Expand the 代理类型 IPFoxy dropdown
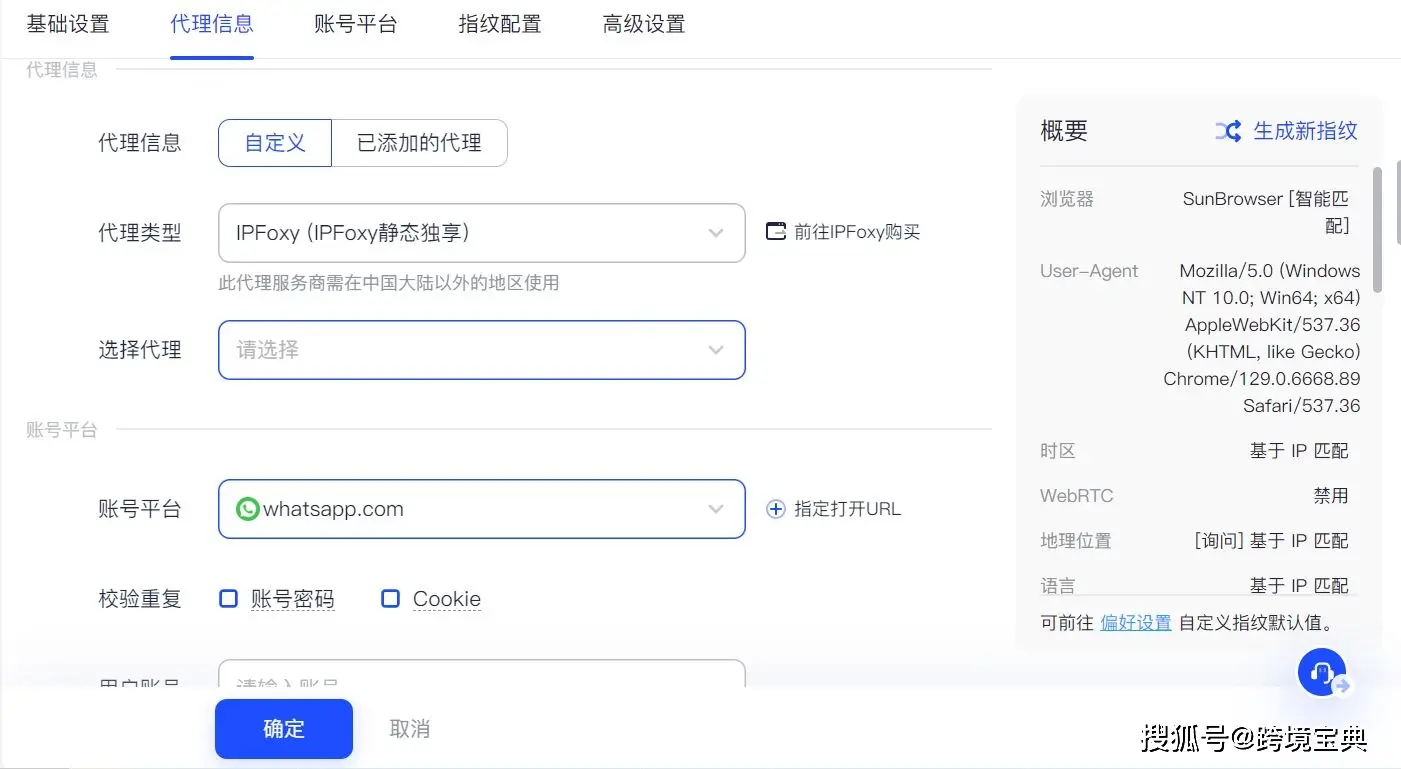Image resolution: width=1401 pixels, height=769 pixels. click(x=481, y=233)
